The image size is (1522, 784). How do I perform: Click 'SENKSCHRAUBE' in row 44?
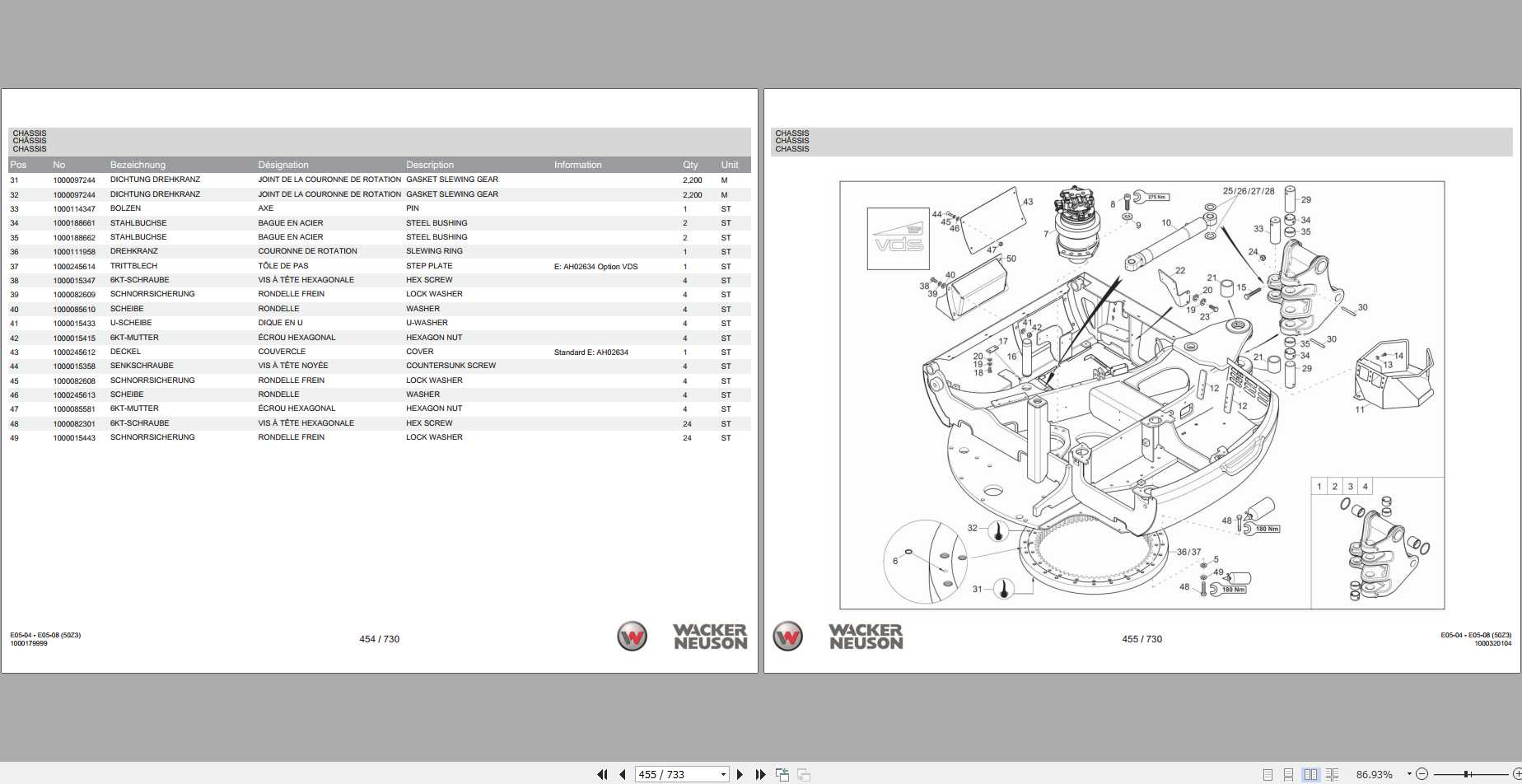click(142, 366)
